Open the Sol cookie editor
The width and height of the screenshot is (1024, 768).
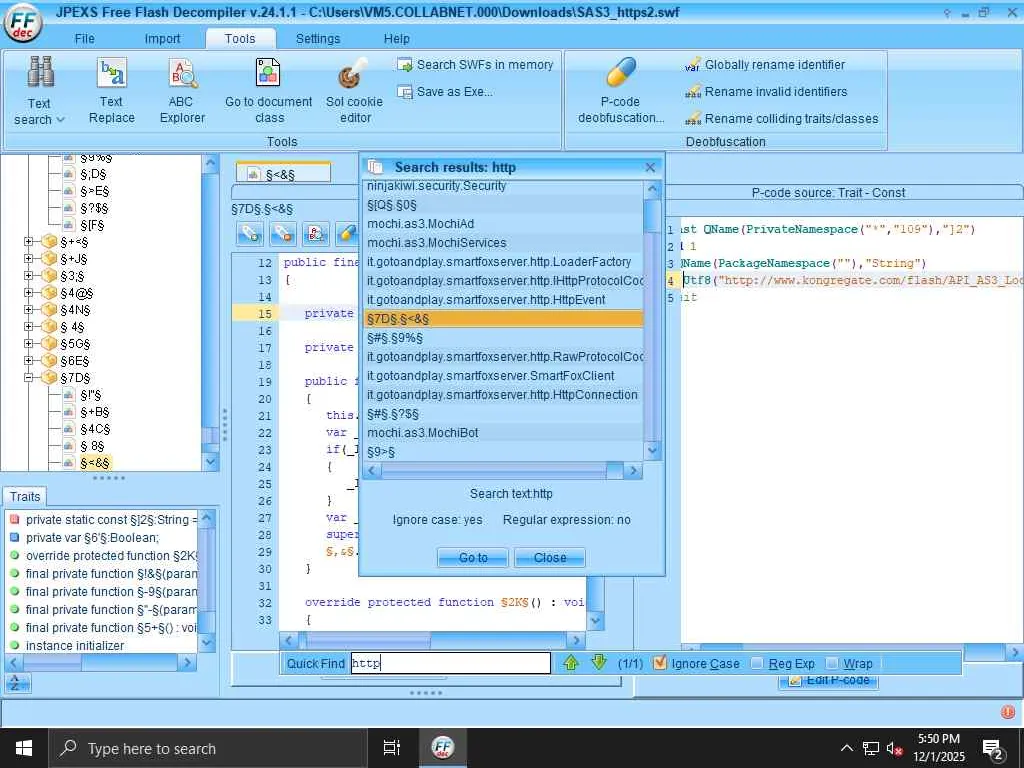[x=355, y=91]
